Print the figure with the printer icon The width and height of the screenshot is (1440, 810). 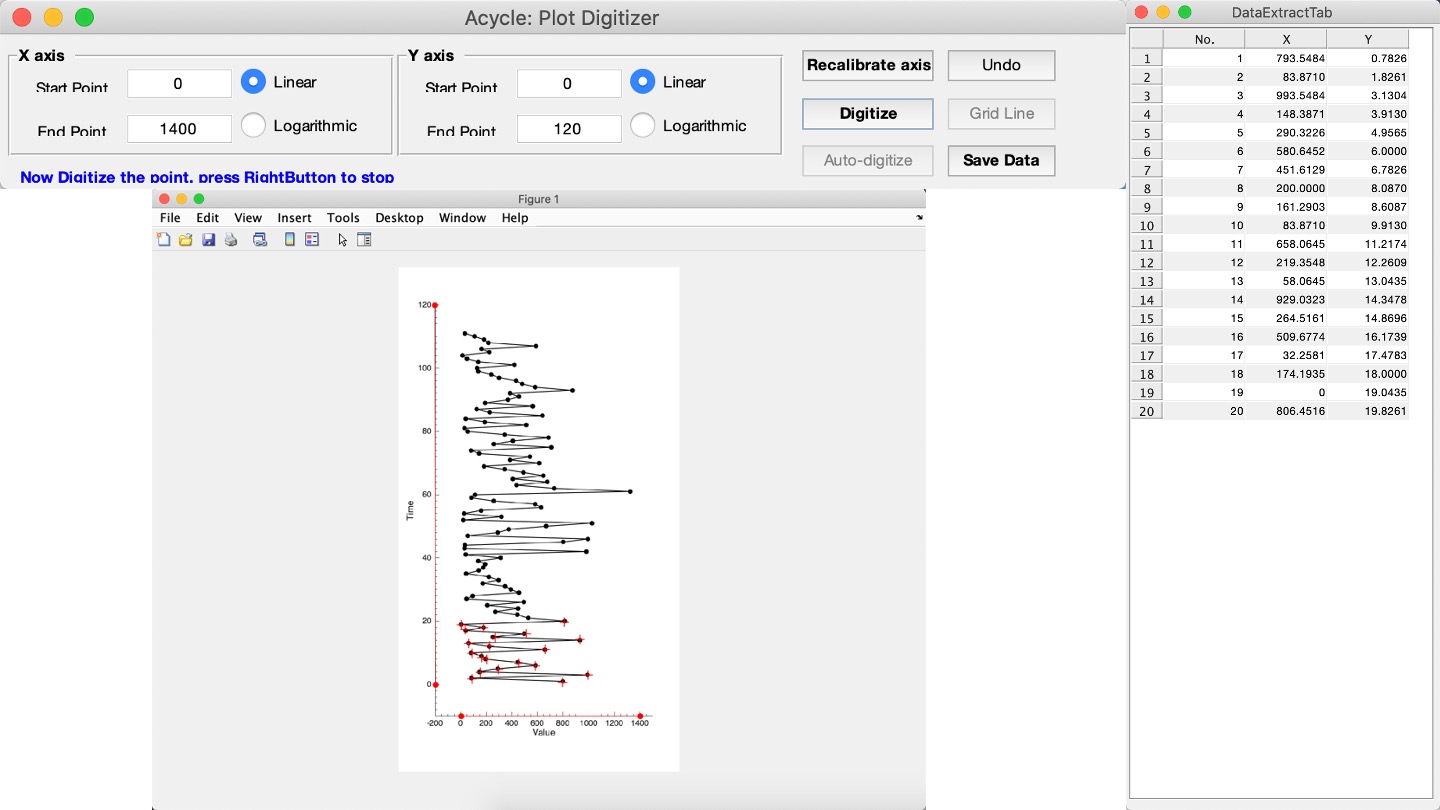231,240
